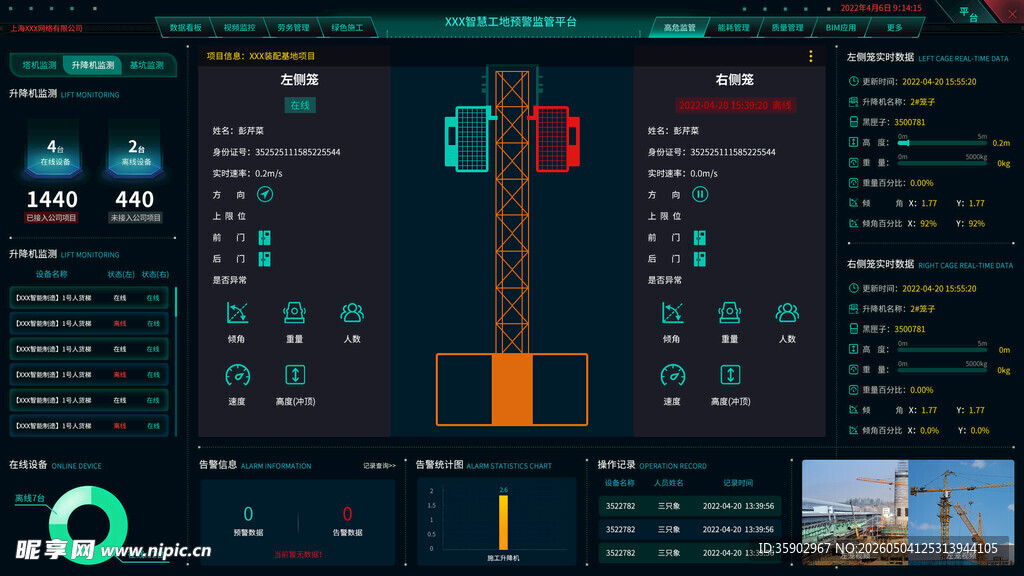Select right cage 倾角 icon
The image size is (1024, 576).
click(672, 313)
